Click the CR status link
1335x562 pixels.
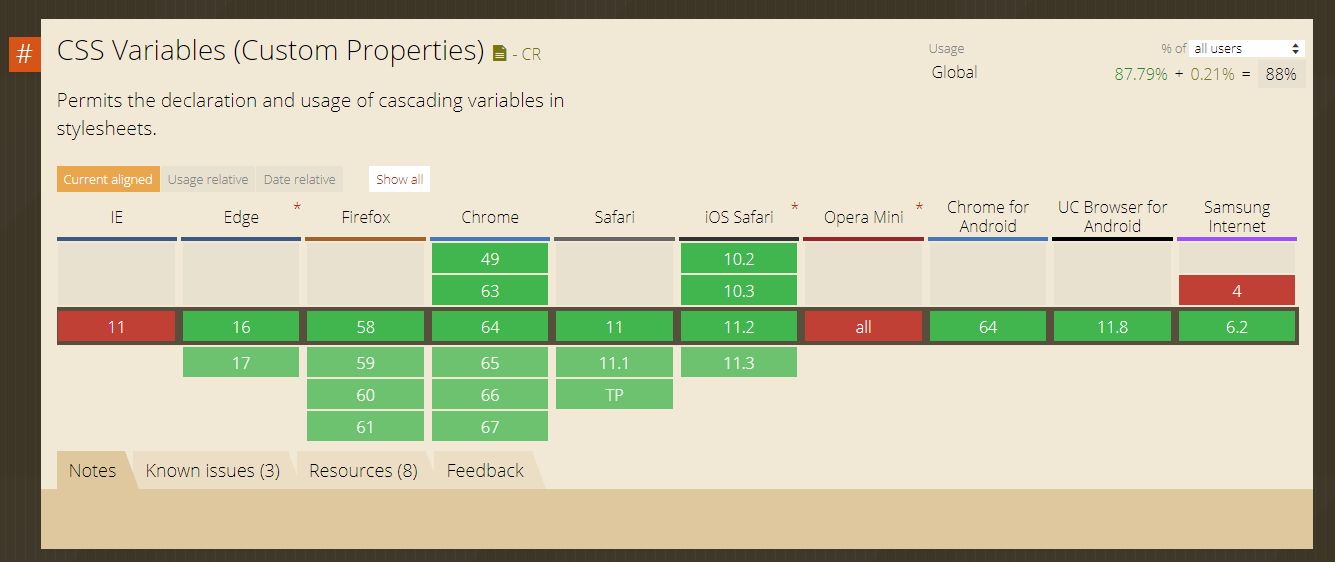pos(531,55)
